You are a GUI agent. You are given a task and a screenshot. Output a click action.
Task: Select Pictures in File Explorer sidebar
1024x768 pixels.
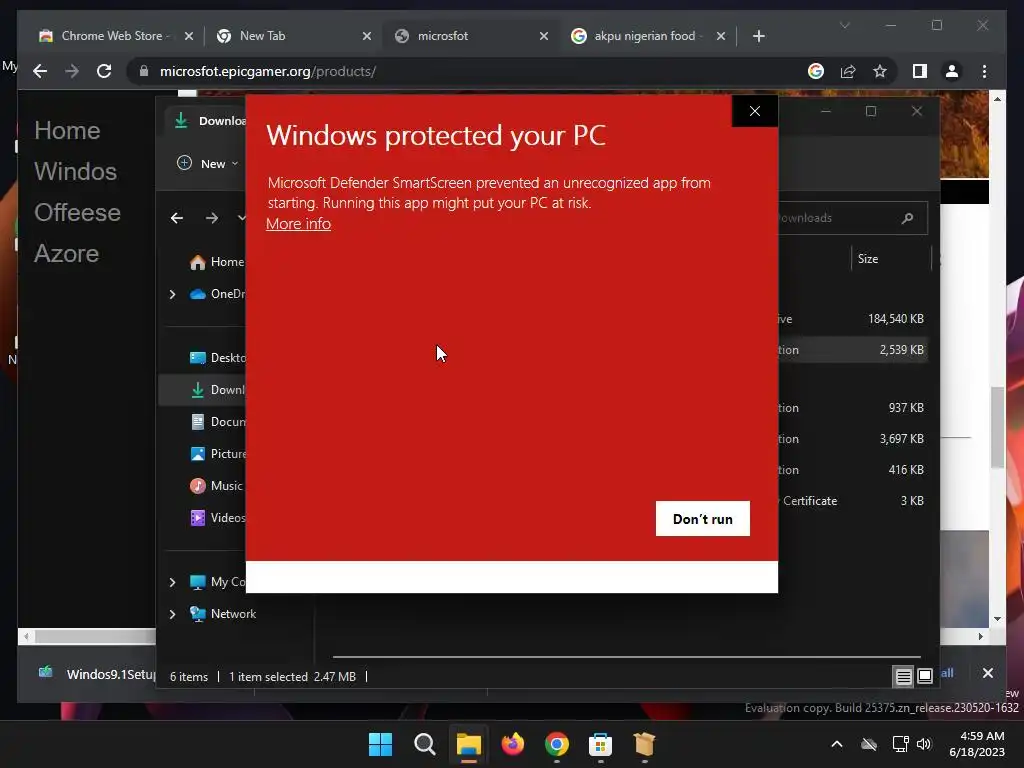coord(216,454)
